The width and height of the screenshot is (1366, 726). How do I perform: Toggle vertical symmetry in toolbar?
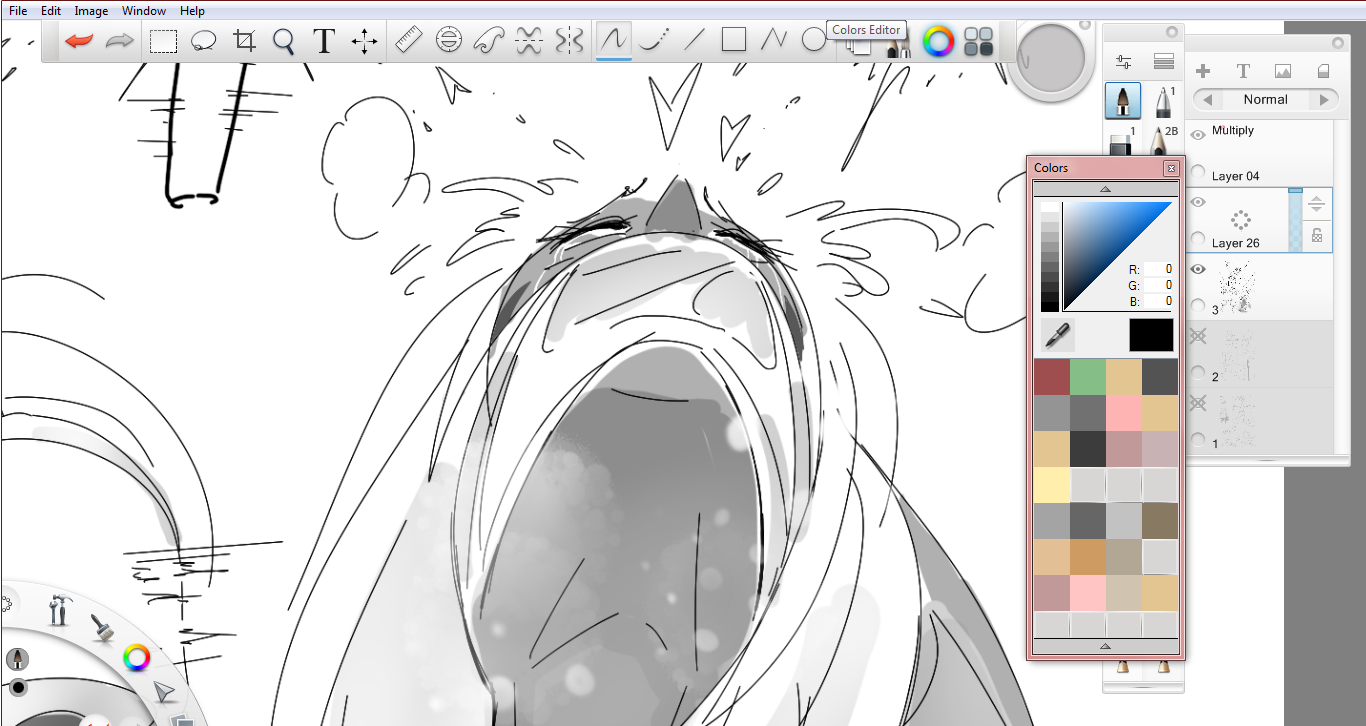tap(569, 41)
